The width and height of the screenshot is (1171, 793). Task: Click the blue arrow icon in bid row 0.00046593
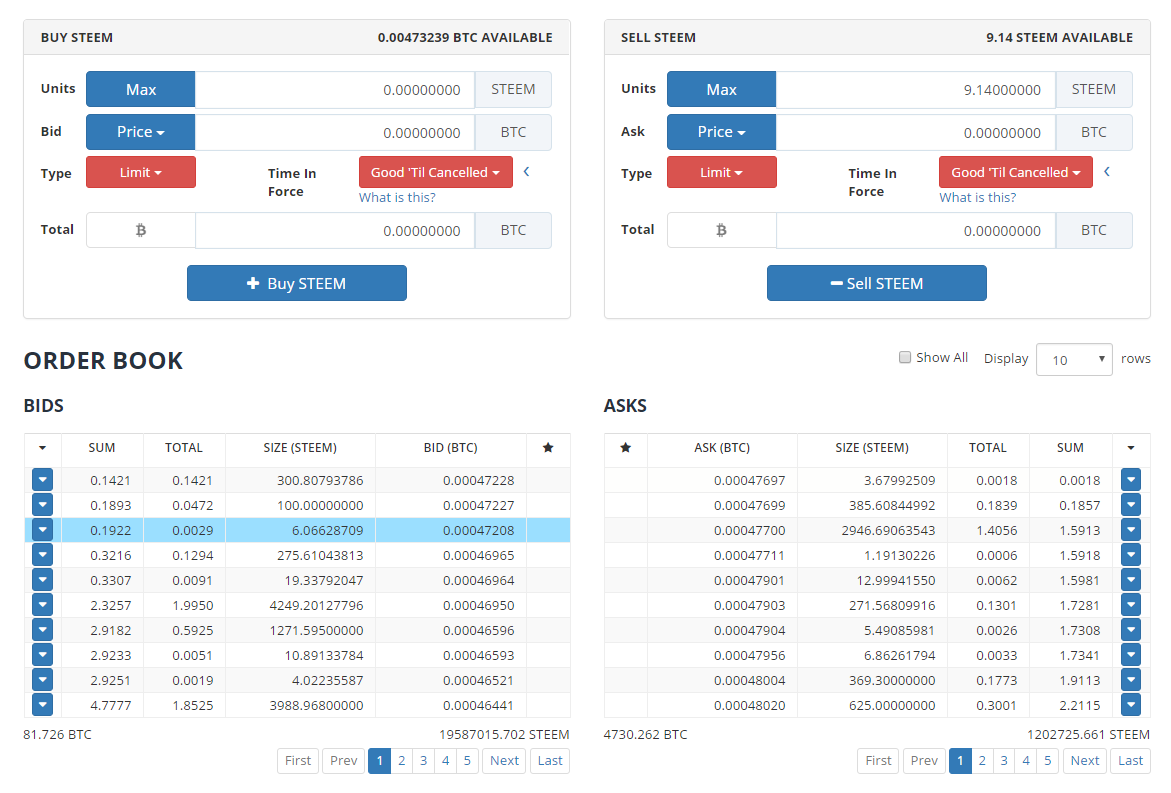43,655
